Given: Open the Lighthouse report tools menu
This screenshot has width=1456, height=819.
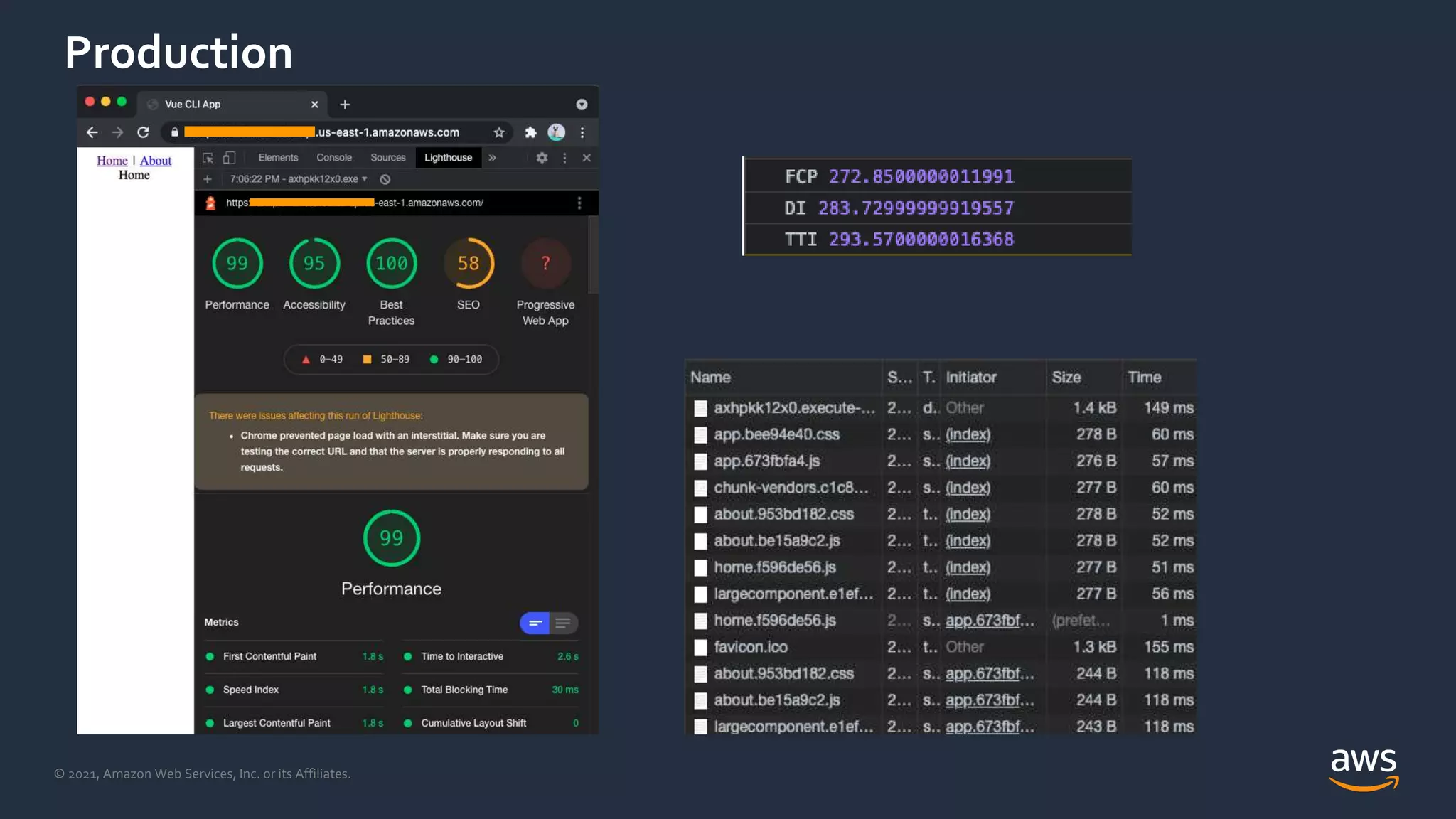Looking at the screenshot, I should click(x=579, y=203).
